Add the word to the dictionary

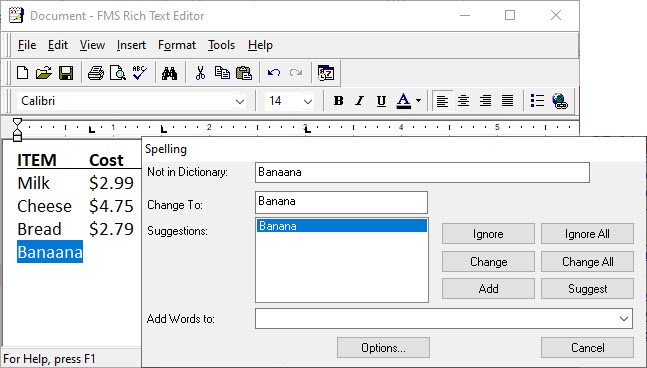click(488, 288)
